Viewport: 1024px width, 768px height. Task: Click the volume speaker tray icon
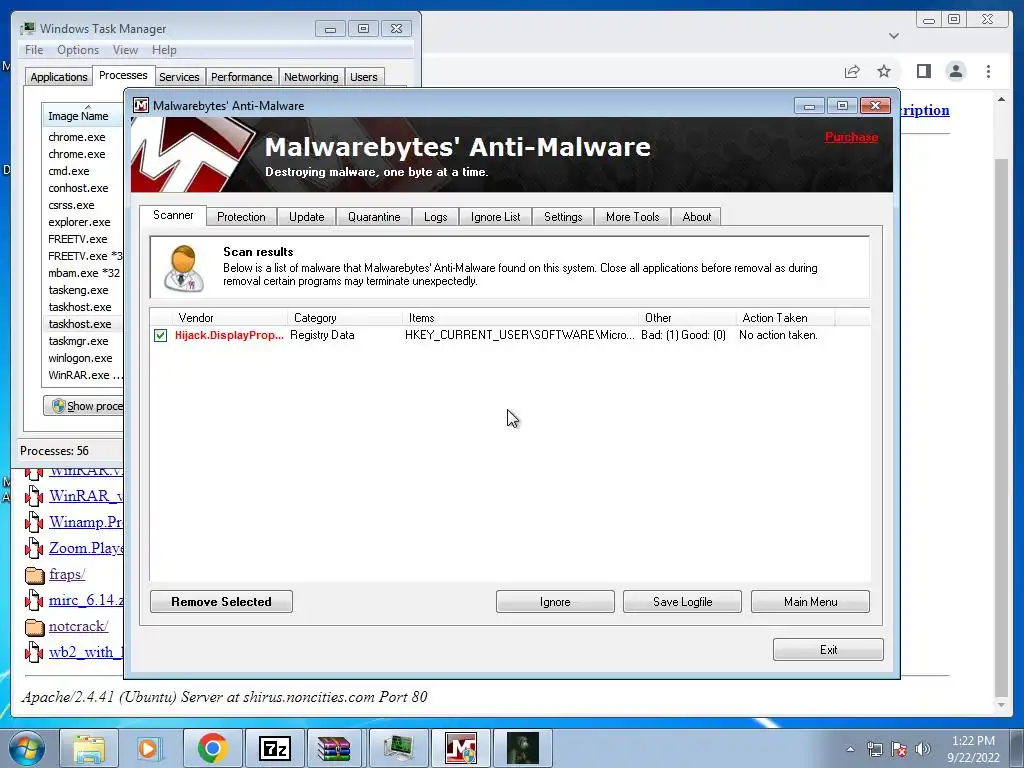[x=923, y=749]
